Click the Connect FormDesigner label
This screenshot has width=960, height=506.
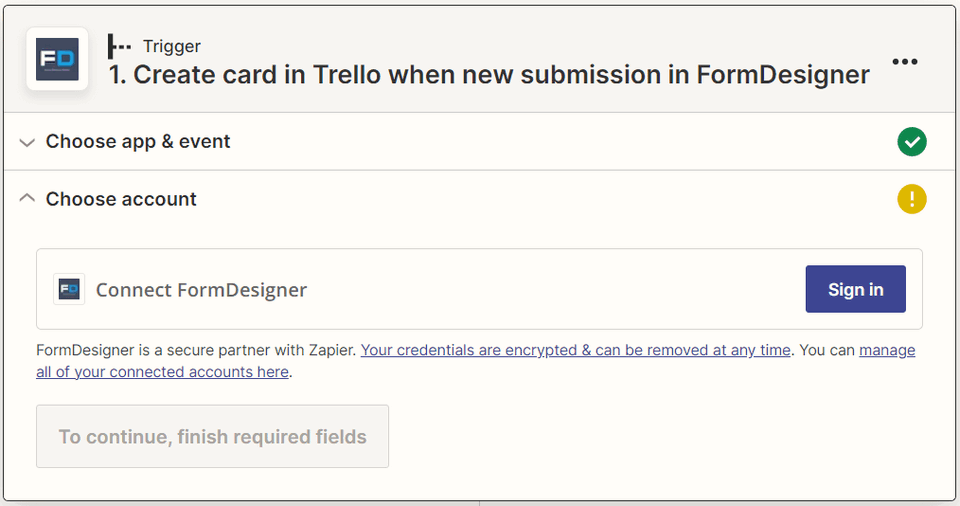201,290
